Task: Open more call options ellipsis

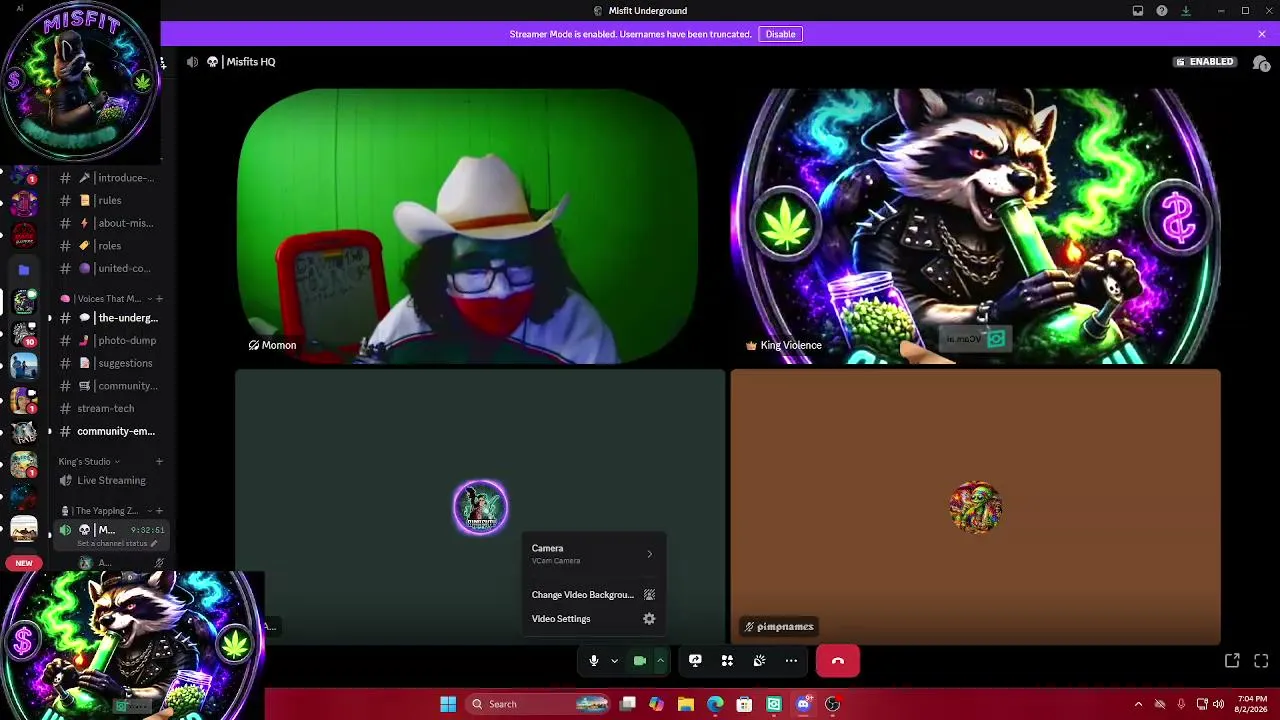Action: pos(791,660)
